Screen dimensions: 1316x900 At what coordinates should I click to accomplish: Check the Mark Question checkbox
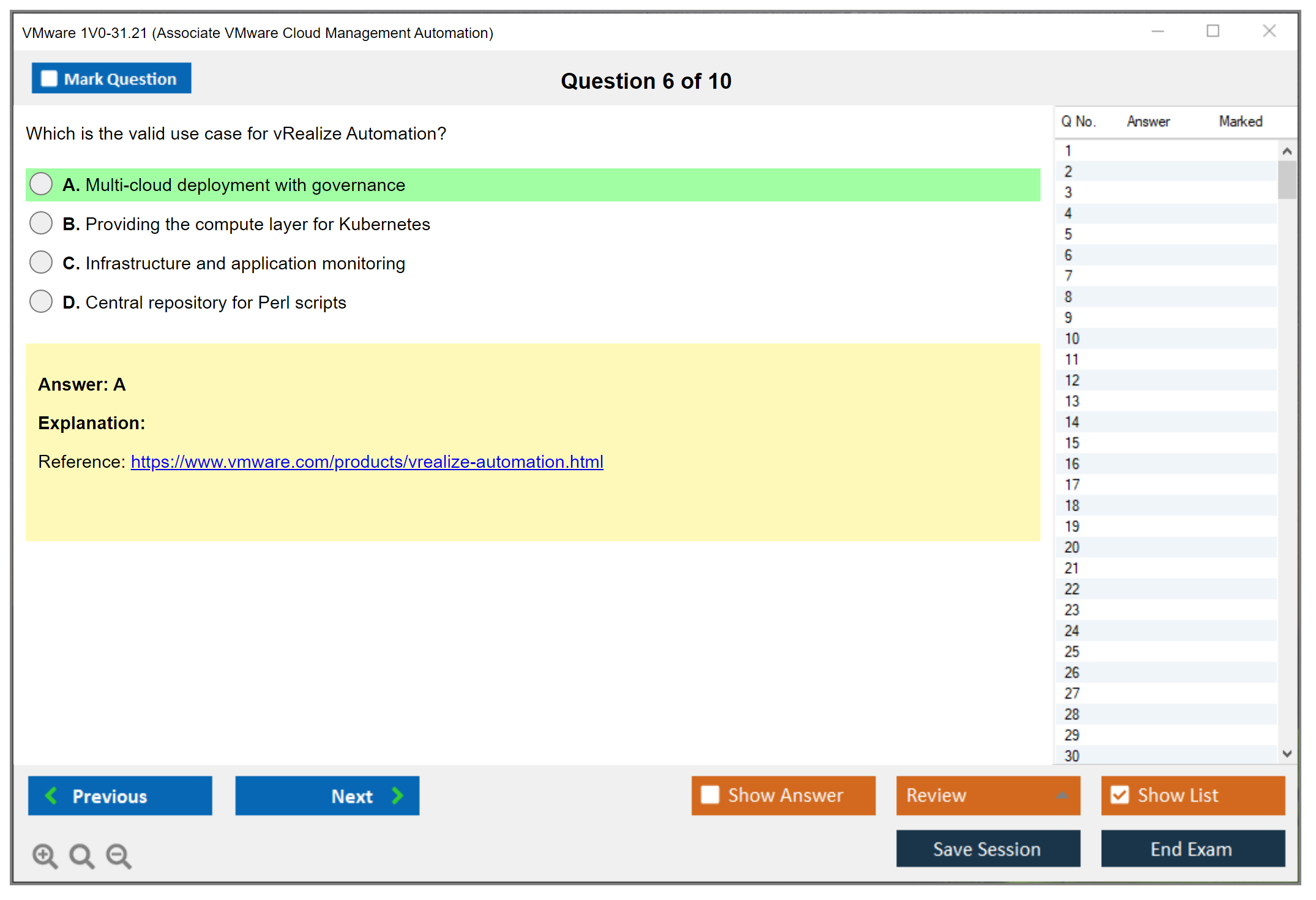click(x=49, y=78)
